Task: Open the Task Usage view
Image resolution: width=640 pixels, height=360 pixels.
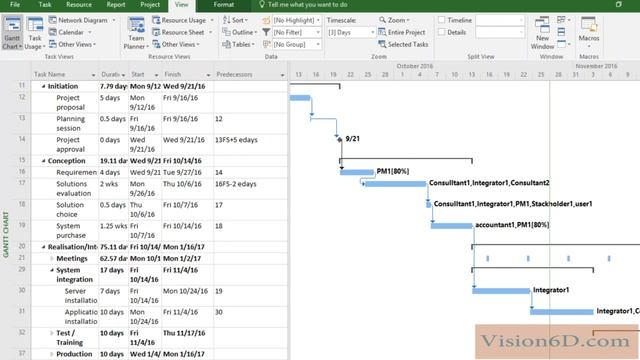Action: tap(35, 33)
